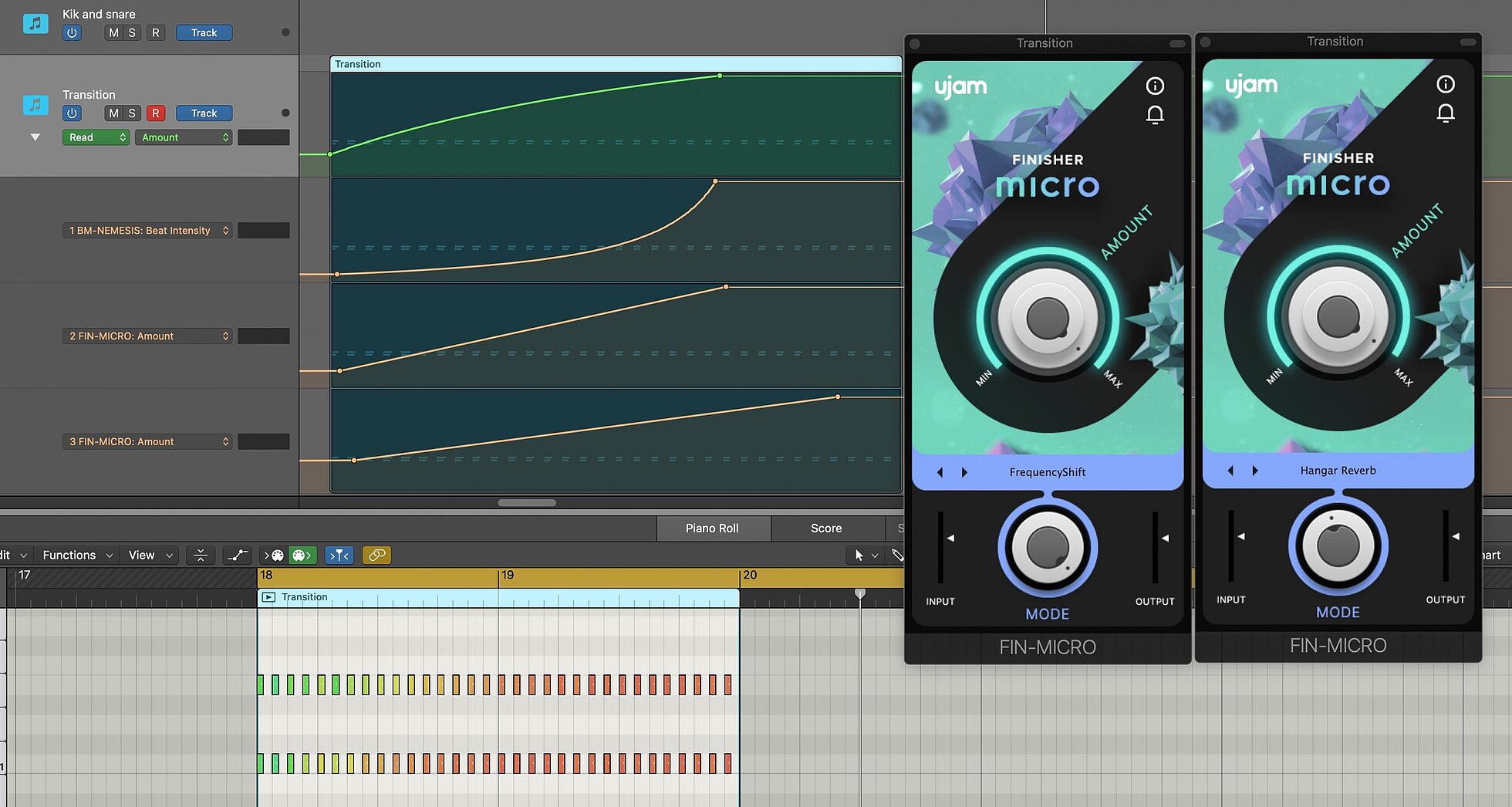Open the Hangar Reverb preset name menu
The width and height of the screenshot is (1512, 807).
click(x=1338, y=471)
